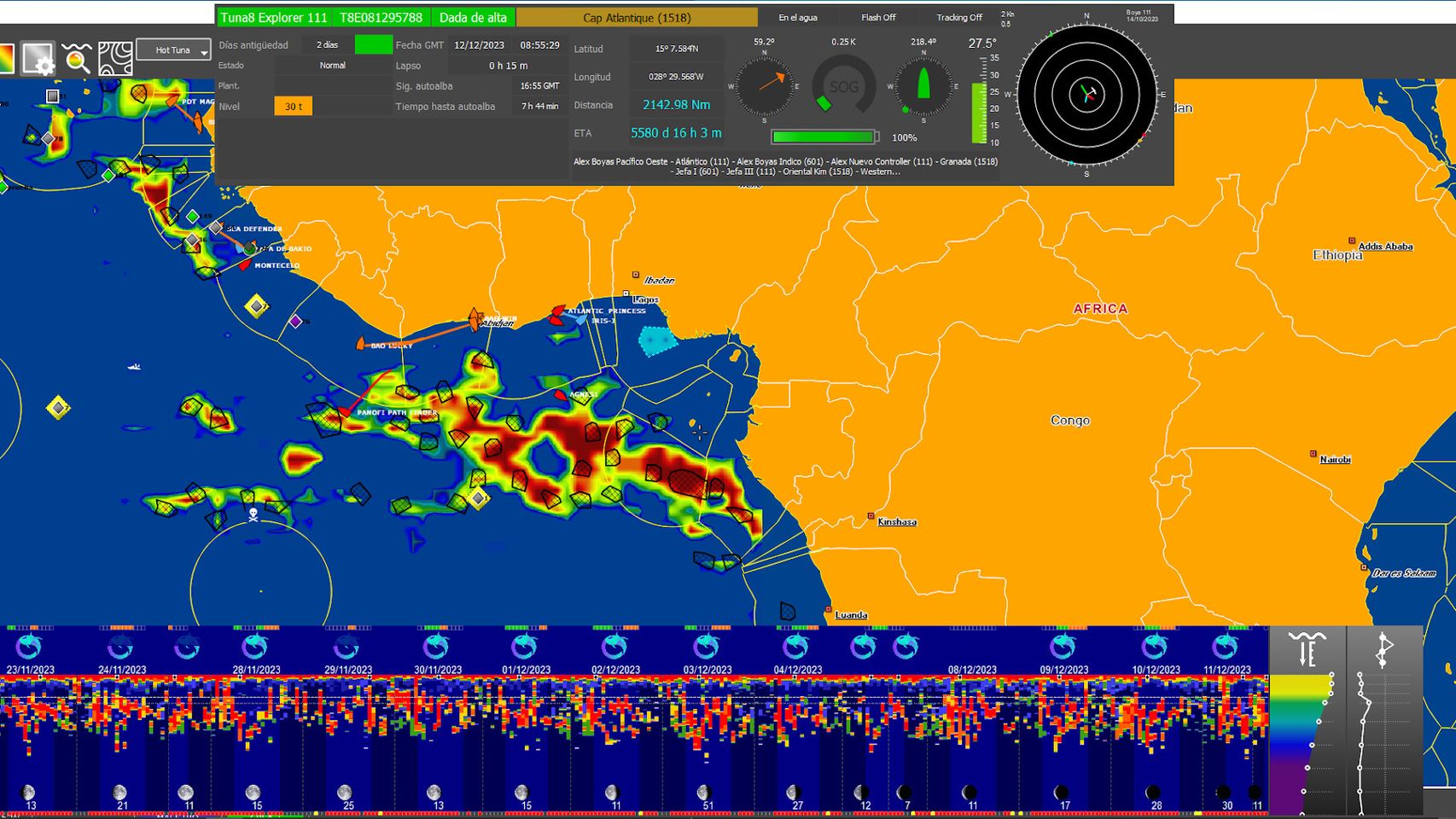Select the heatmap search magnifier tool
This screenshot has width=1456, height=819.
76,59
